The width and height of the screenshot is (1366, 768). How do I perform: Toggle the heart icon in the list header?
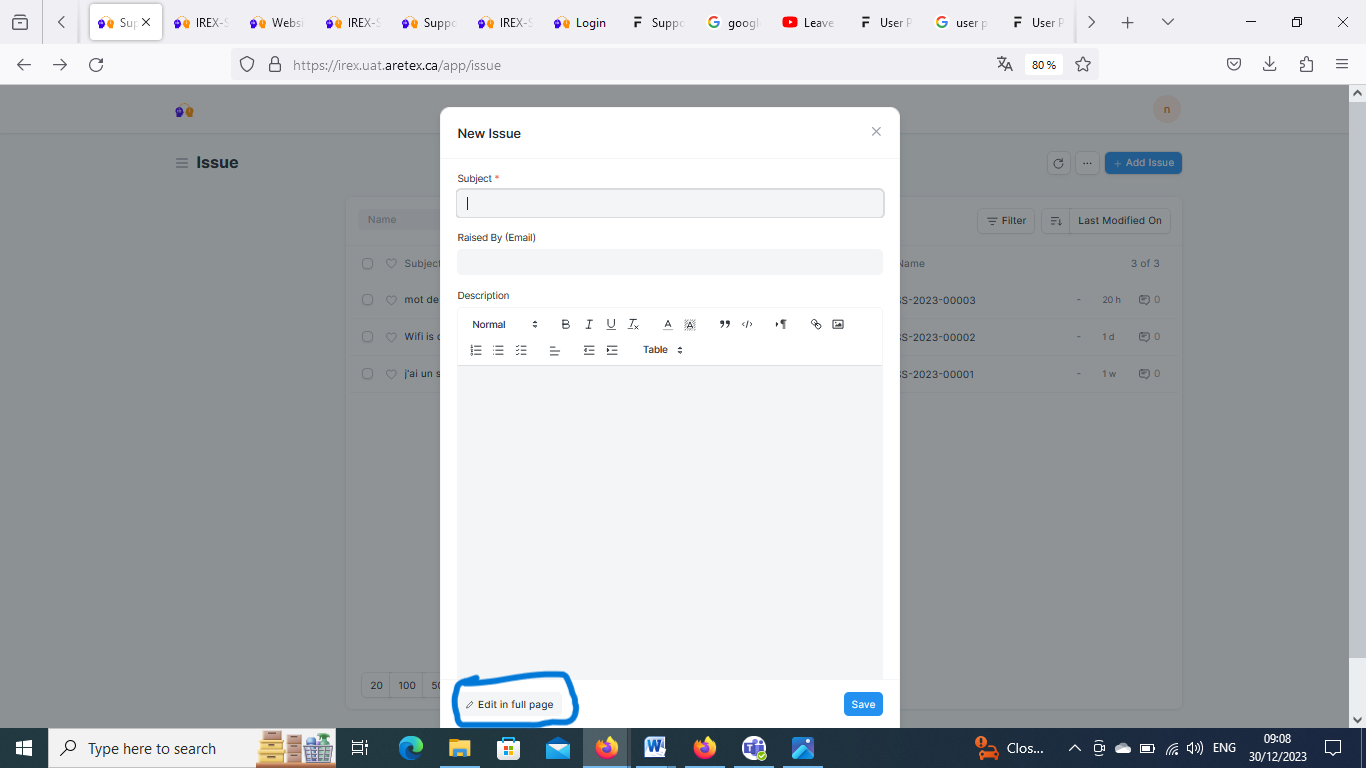coord(391,264)
